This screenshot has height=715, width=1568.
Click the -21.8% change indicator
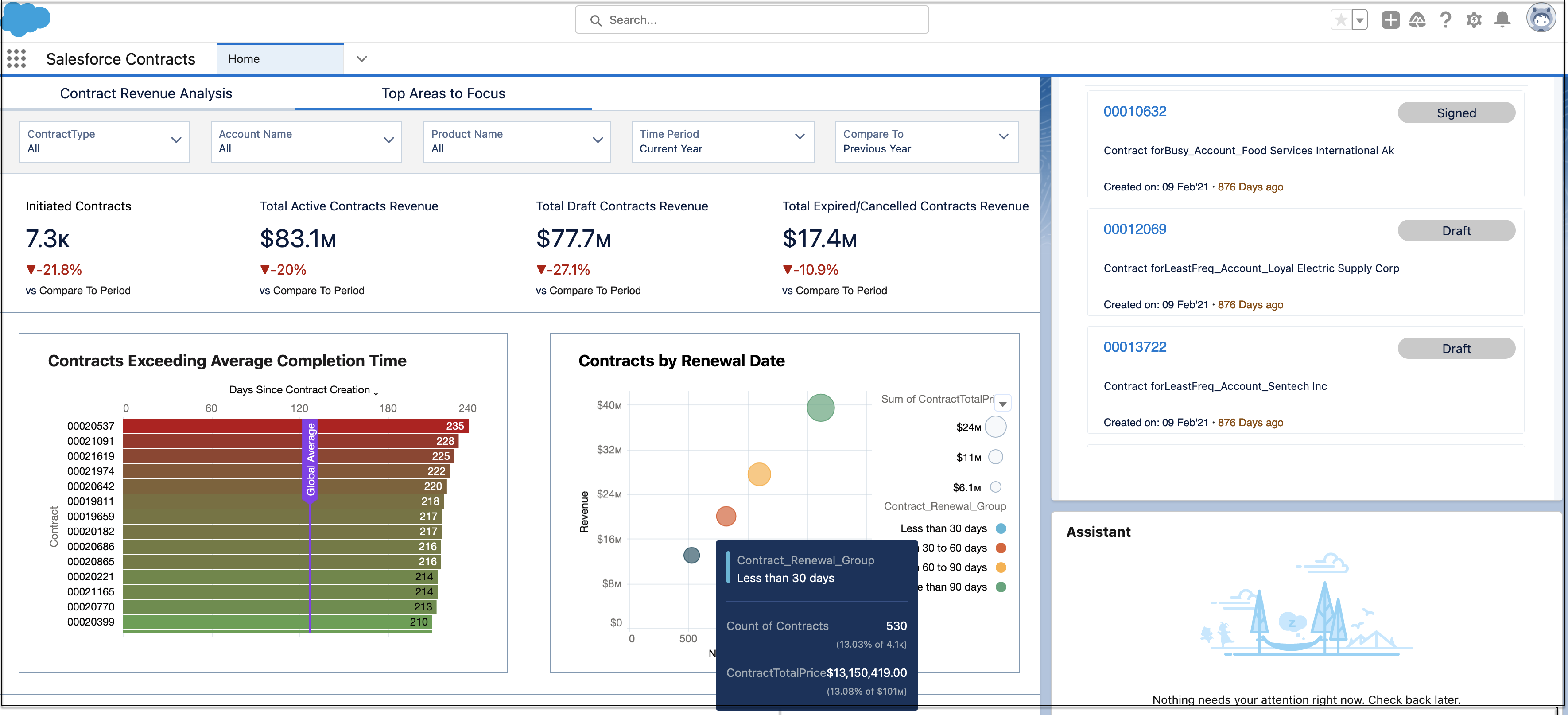pos(54,270)
